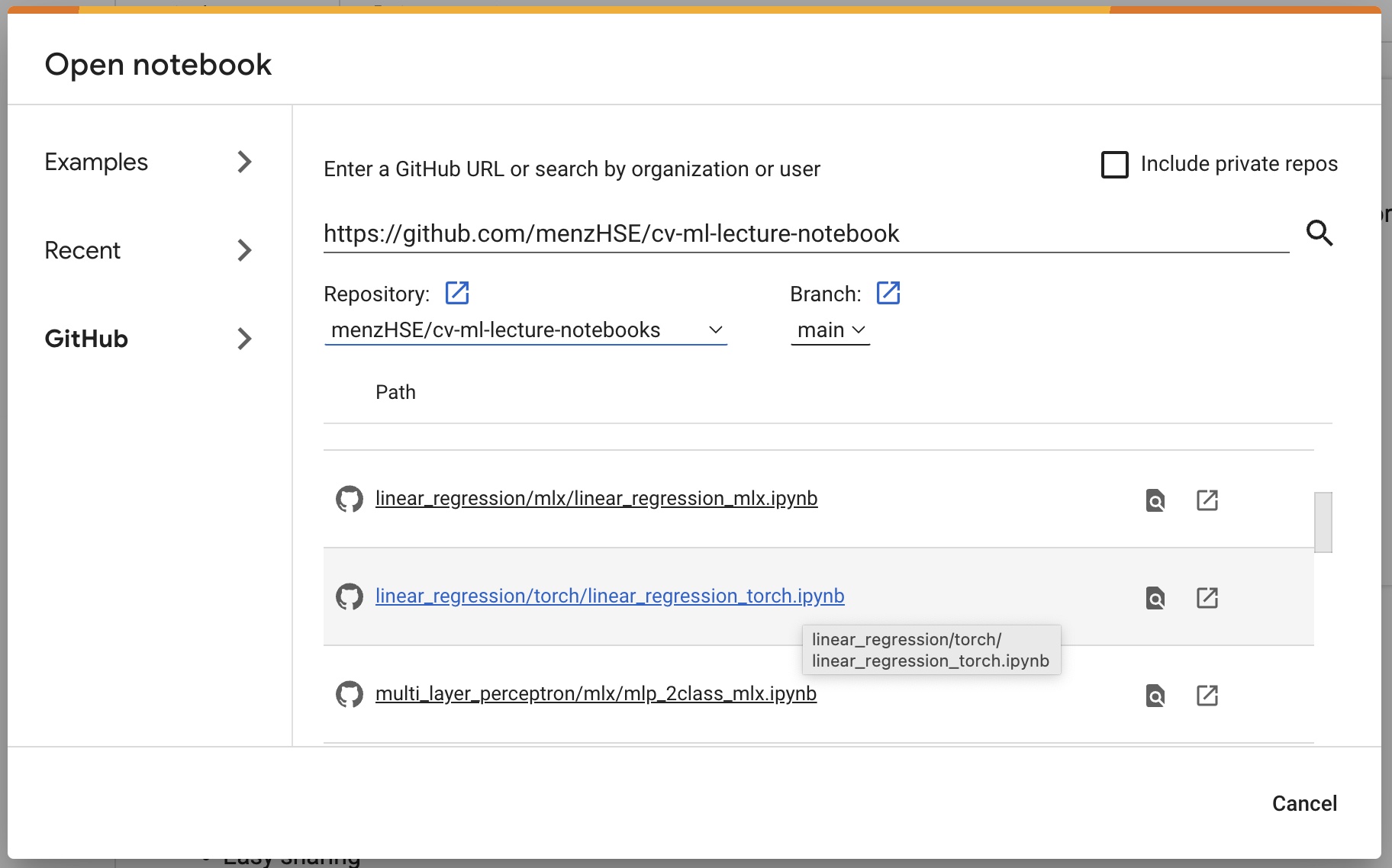This screenshot has width=1392, height=868.
Task: Open mlp_2class_mlx.ipynb in new tab icon
Action: pos(1207,696)
